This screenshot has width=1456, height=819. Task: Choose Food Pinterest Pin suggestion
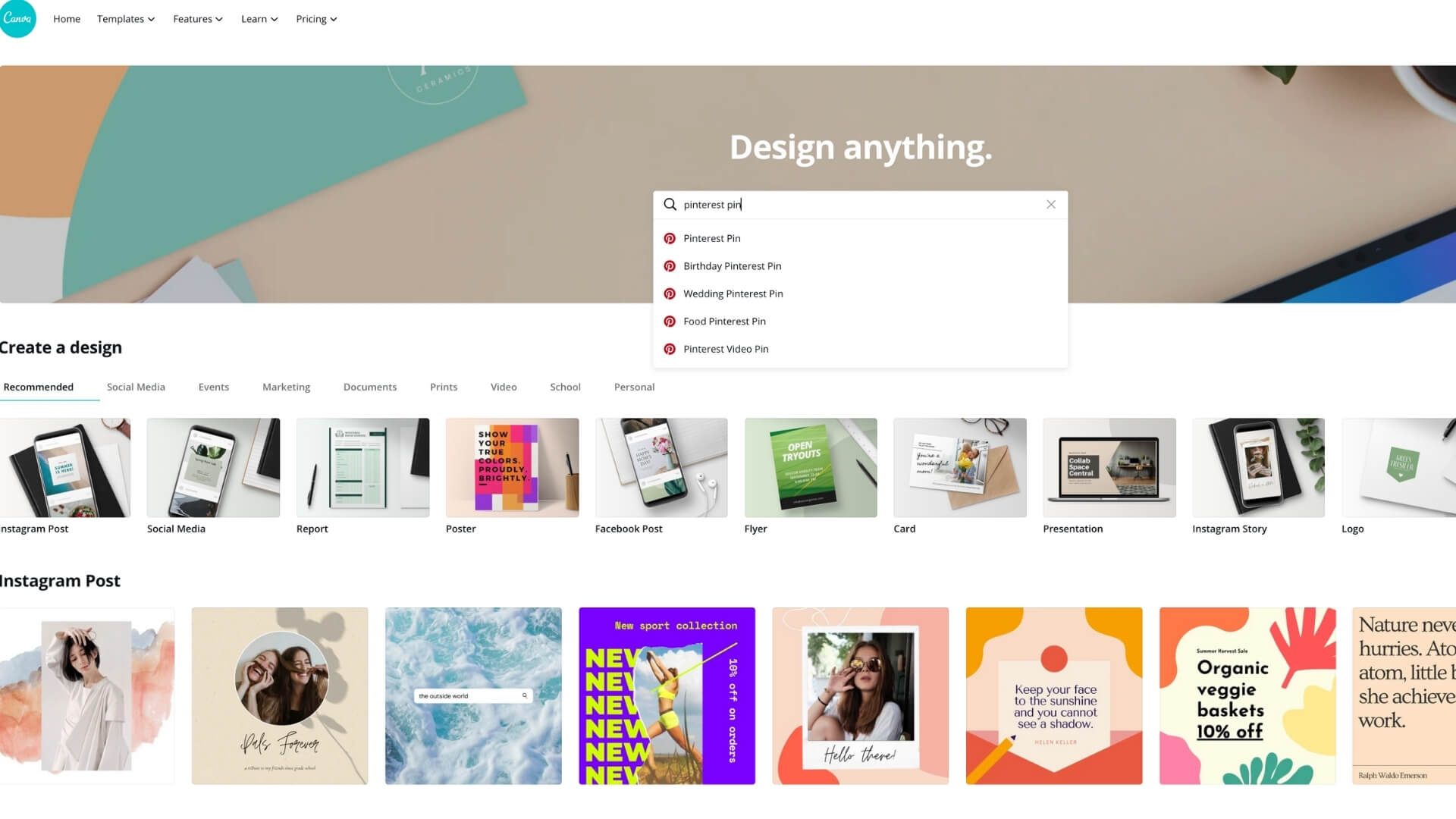point(860,322)
